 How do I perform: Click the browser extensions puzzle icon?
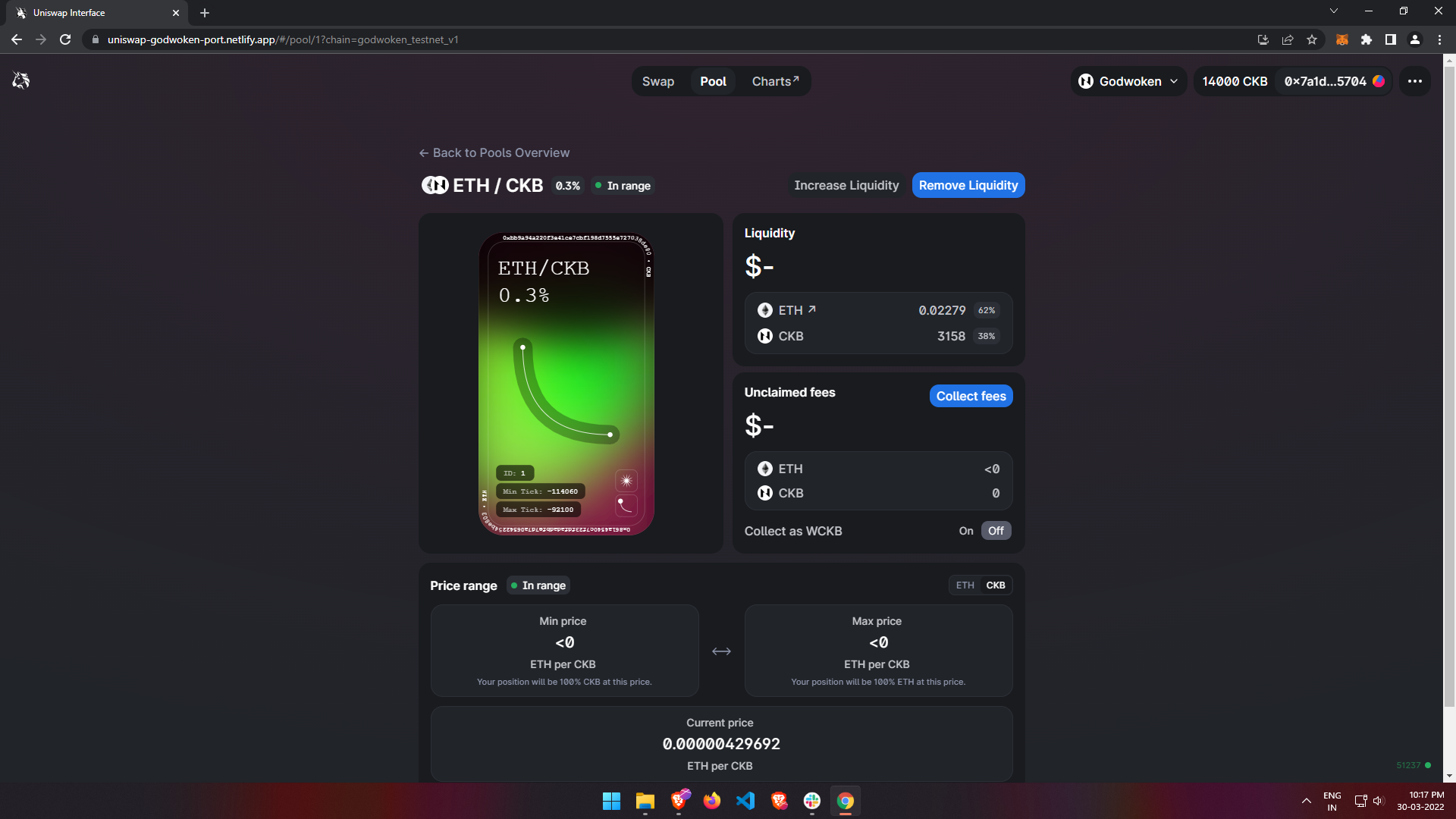[1366, 39]
